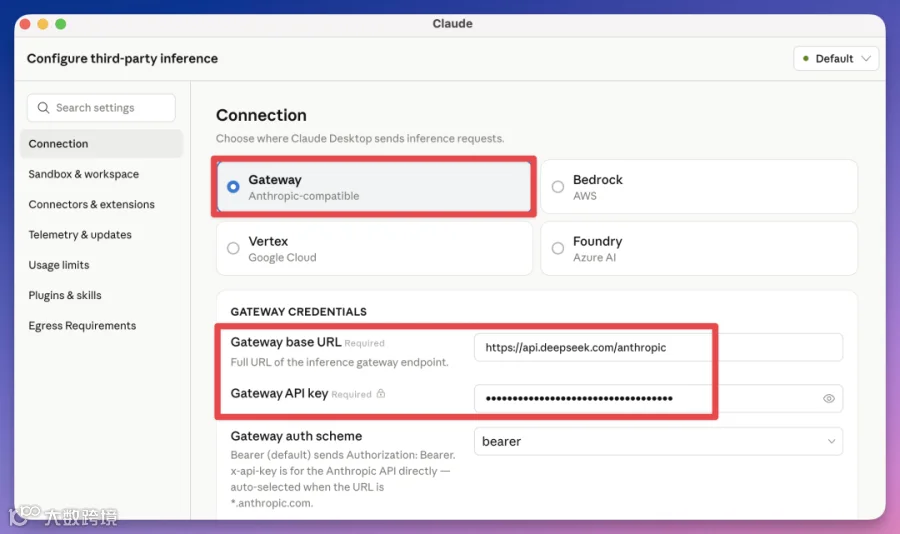Viewport: 900px width, 534px height.
Task: Open the Connection settings section
Action: [101, 144]
